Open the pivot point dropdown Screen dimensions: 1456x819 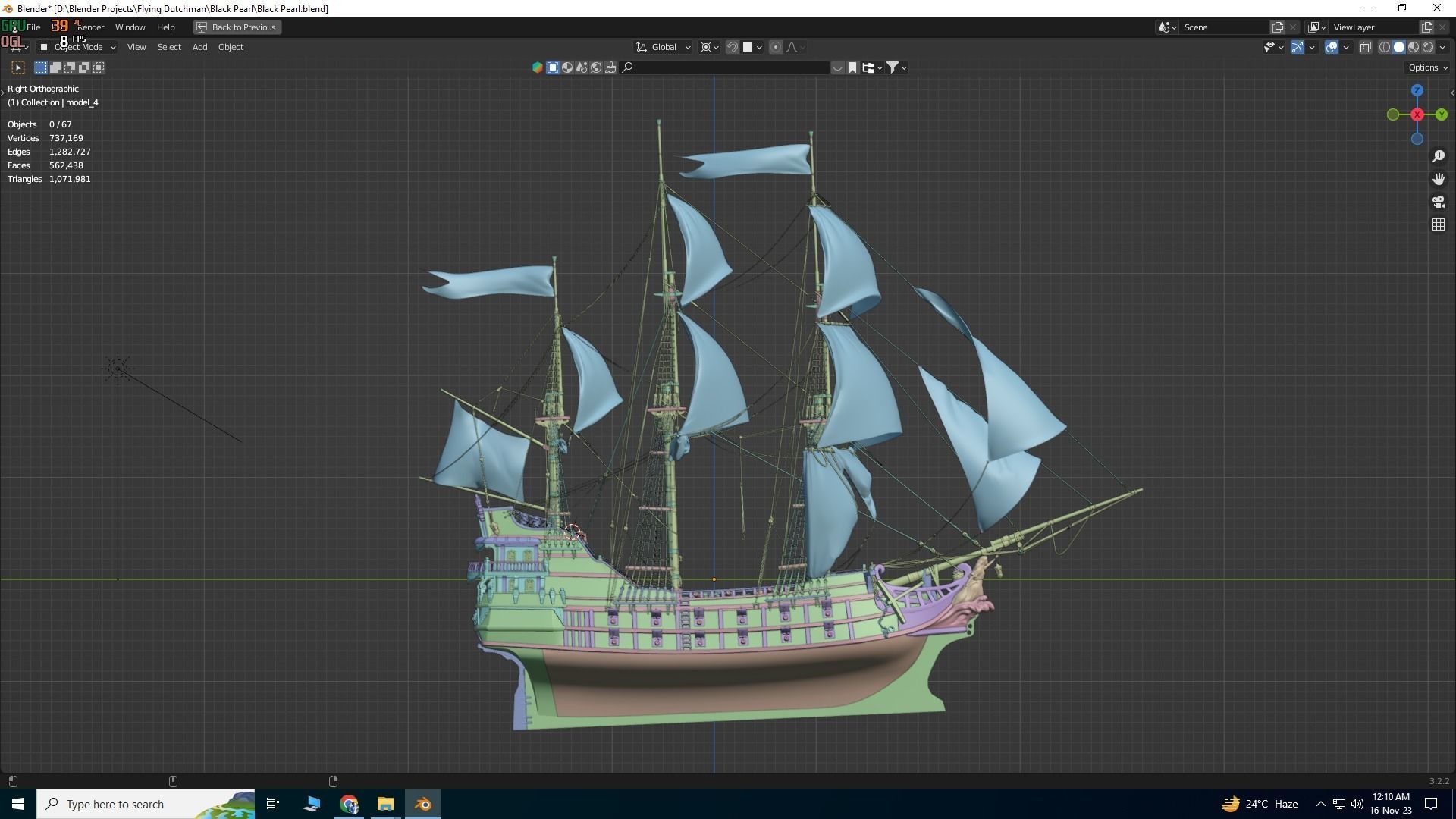pos(710,47)
